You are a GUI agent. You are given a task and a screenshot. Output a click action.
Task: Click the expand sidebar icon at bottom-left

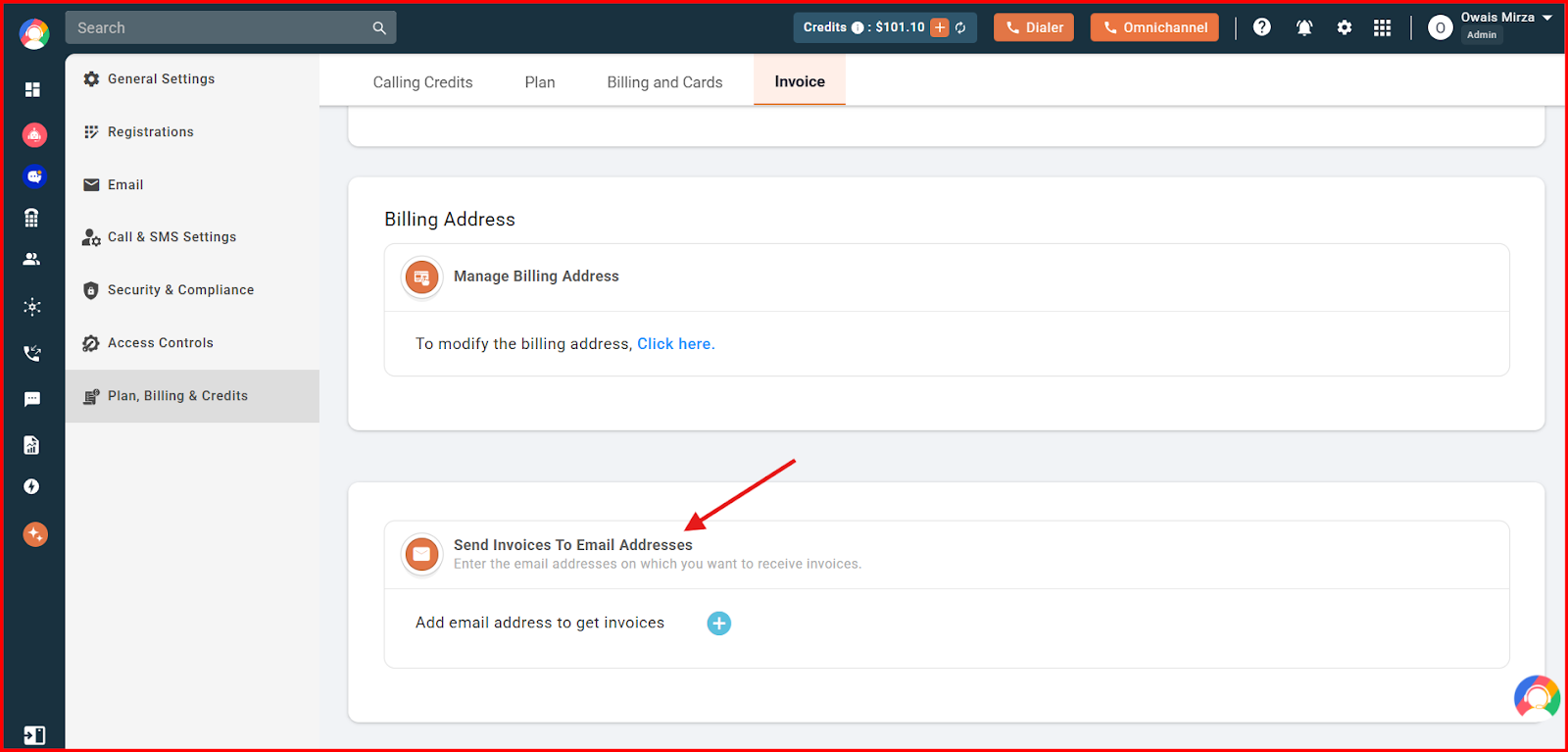(x=34, y=735)
